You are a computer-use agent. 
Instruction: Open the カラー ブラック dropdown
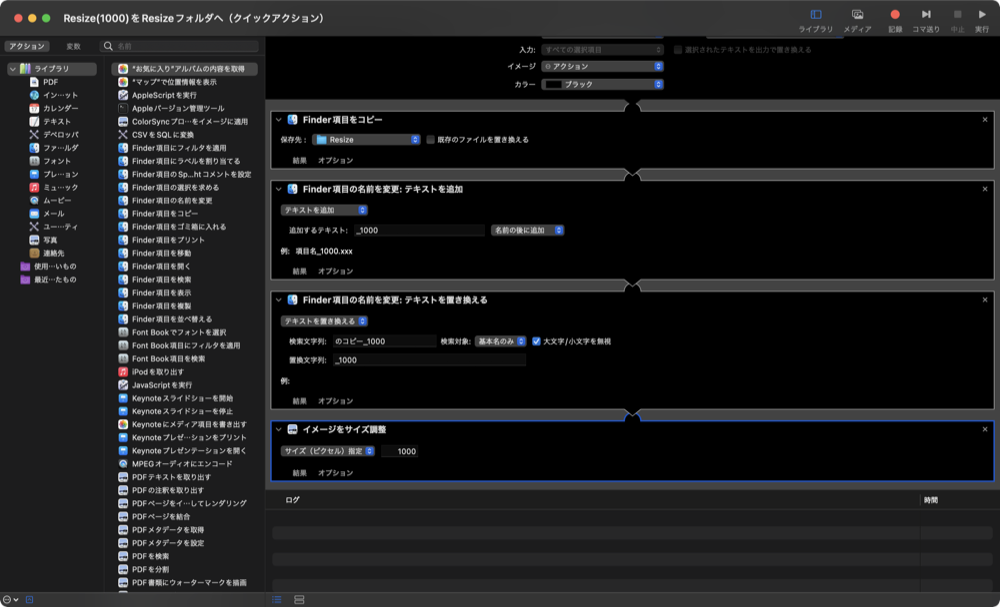point(603,84)
